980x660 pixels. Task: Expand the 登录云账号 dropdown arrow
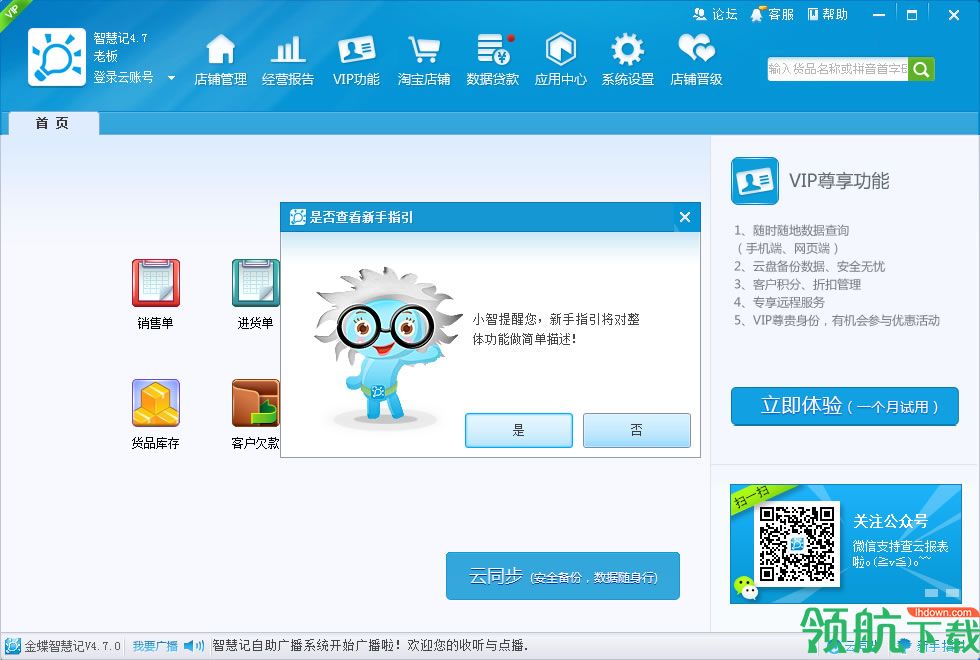171,78
